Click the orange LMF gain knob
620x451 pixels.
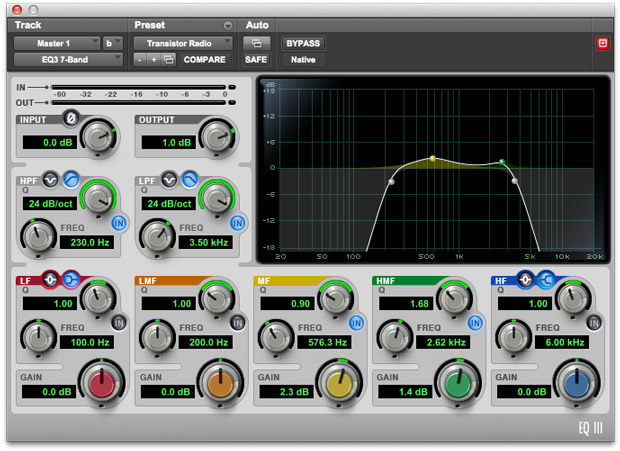tap(221, 383)
